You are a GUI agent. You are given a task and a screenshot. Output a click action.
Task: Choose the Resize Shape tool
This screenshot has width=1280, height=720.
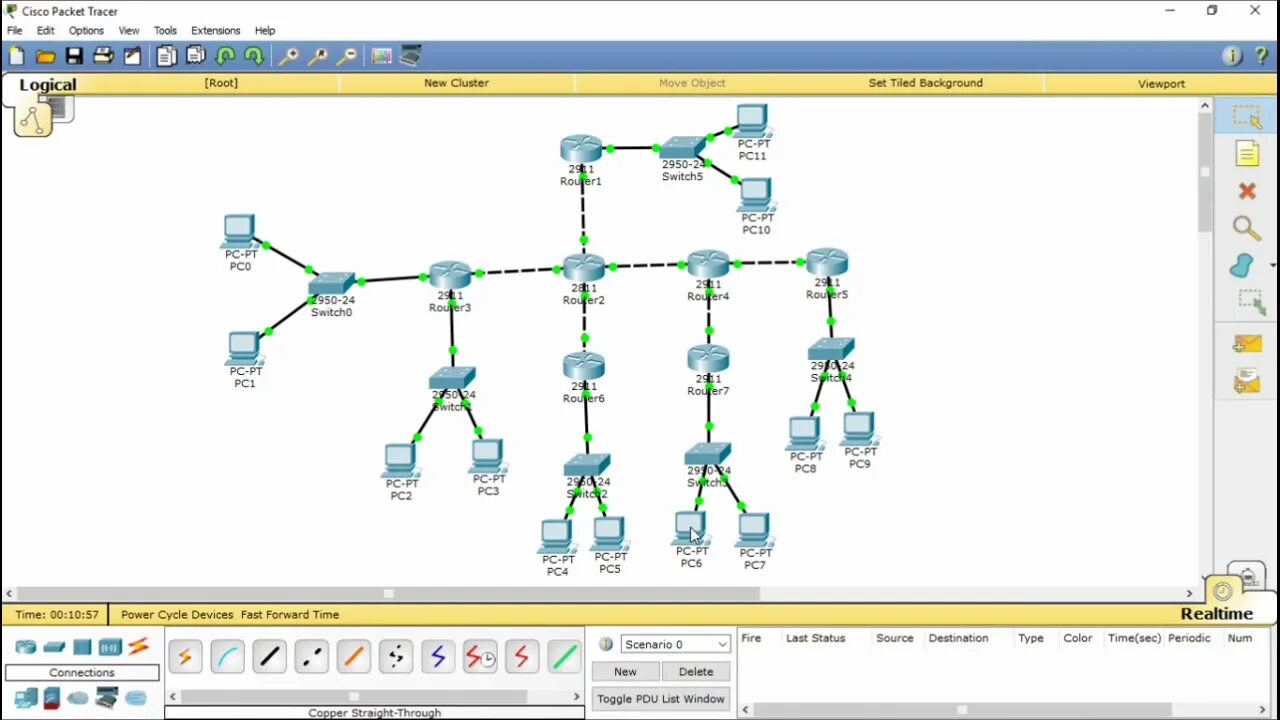pyautogui.click(x=1249, y=302)
